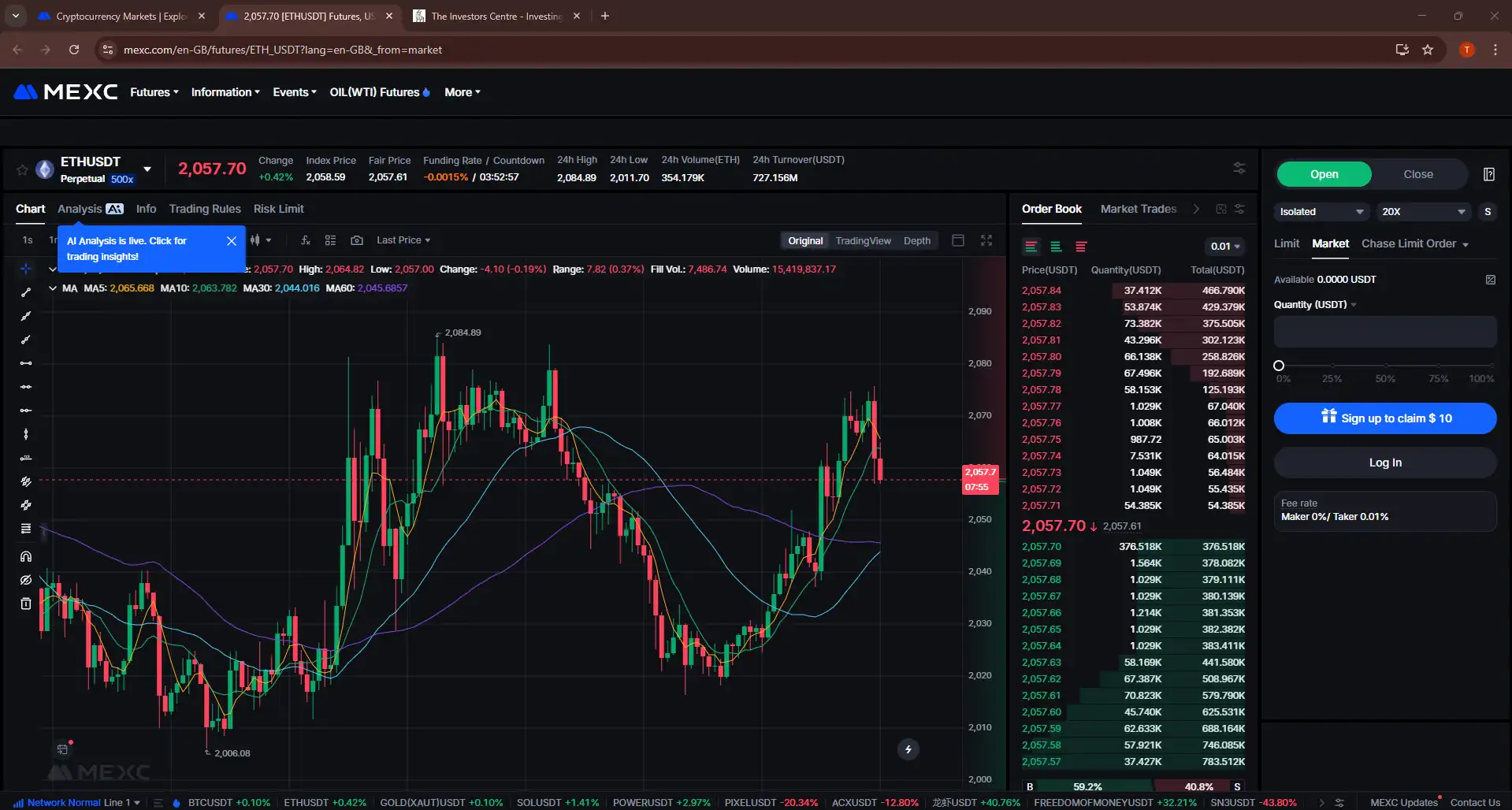Open a new browser tab
Image resolution: width=1512 pixels, height=810 pixels.
click(x=605, y=16)
